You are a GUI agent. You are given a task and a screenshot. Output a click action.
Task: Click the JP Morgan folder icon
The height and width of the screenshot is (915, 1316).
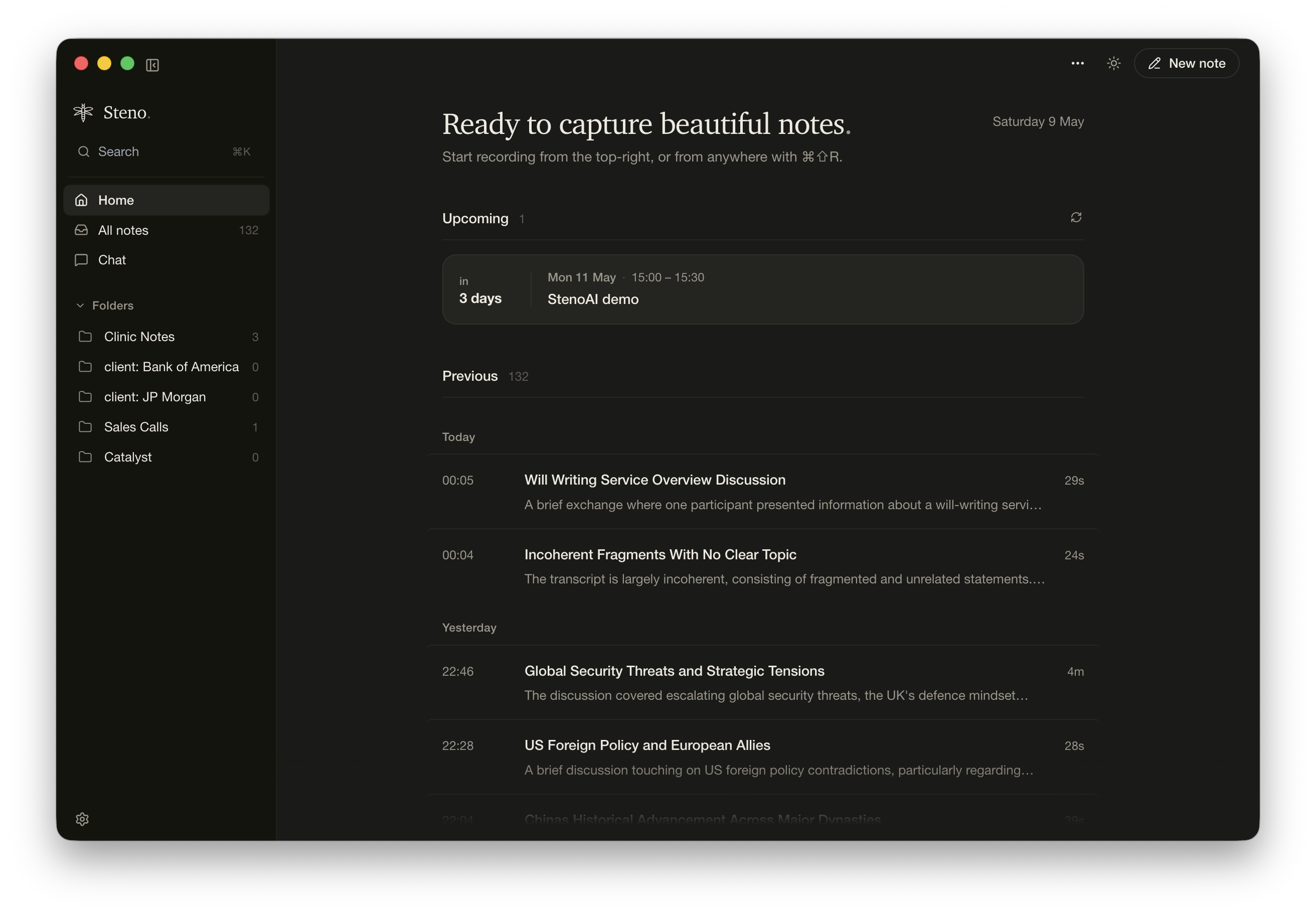click(x=85, y=397)
